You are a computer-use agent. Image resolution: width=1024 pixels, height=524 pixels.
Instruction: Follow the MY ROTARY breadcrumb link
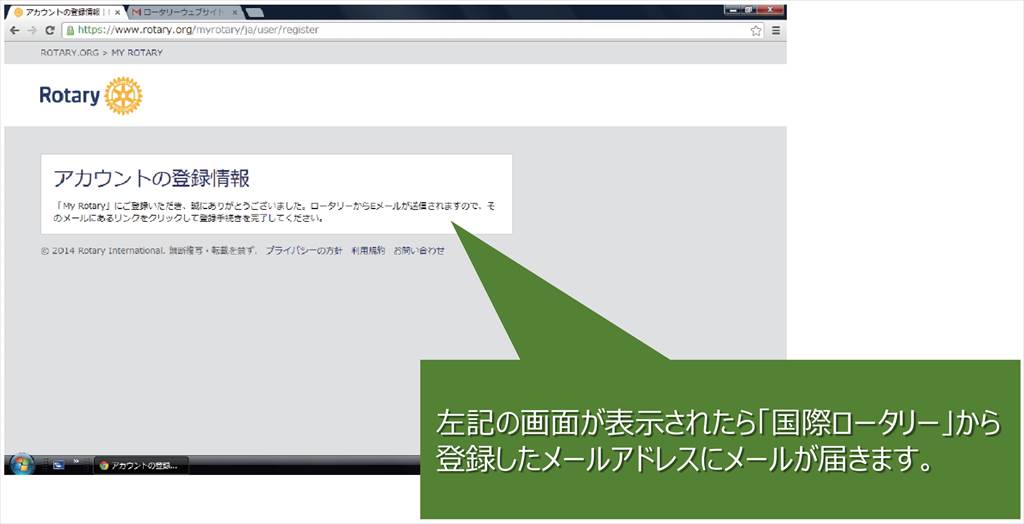[x=137, y=52]
